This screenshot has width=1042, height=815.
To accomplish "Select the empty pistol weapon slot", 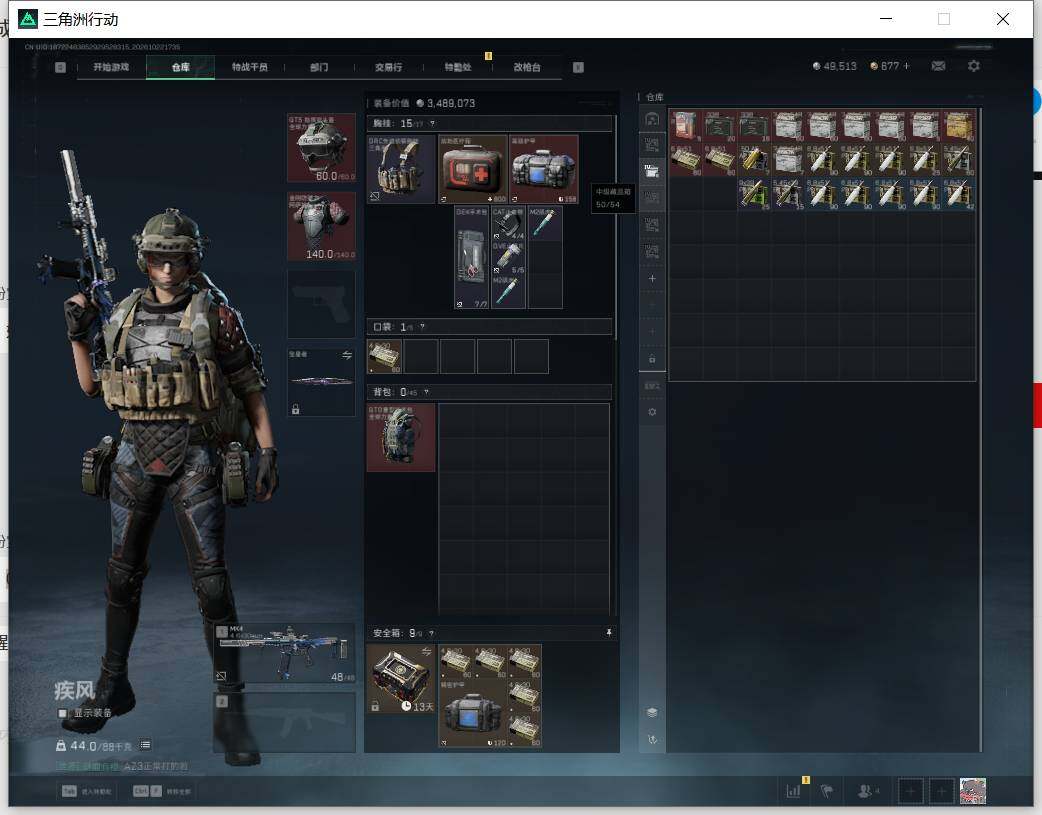I will click(321, 304).
